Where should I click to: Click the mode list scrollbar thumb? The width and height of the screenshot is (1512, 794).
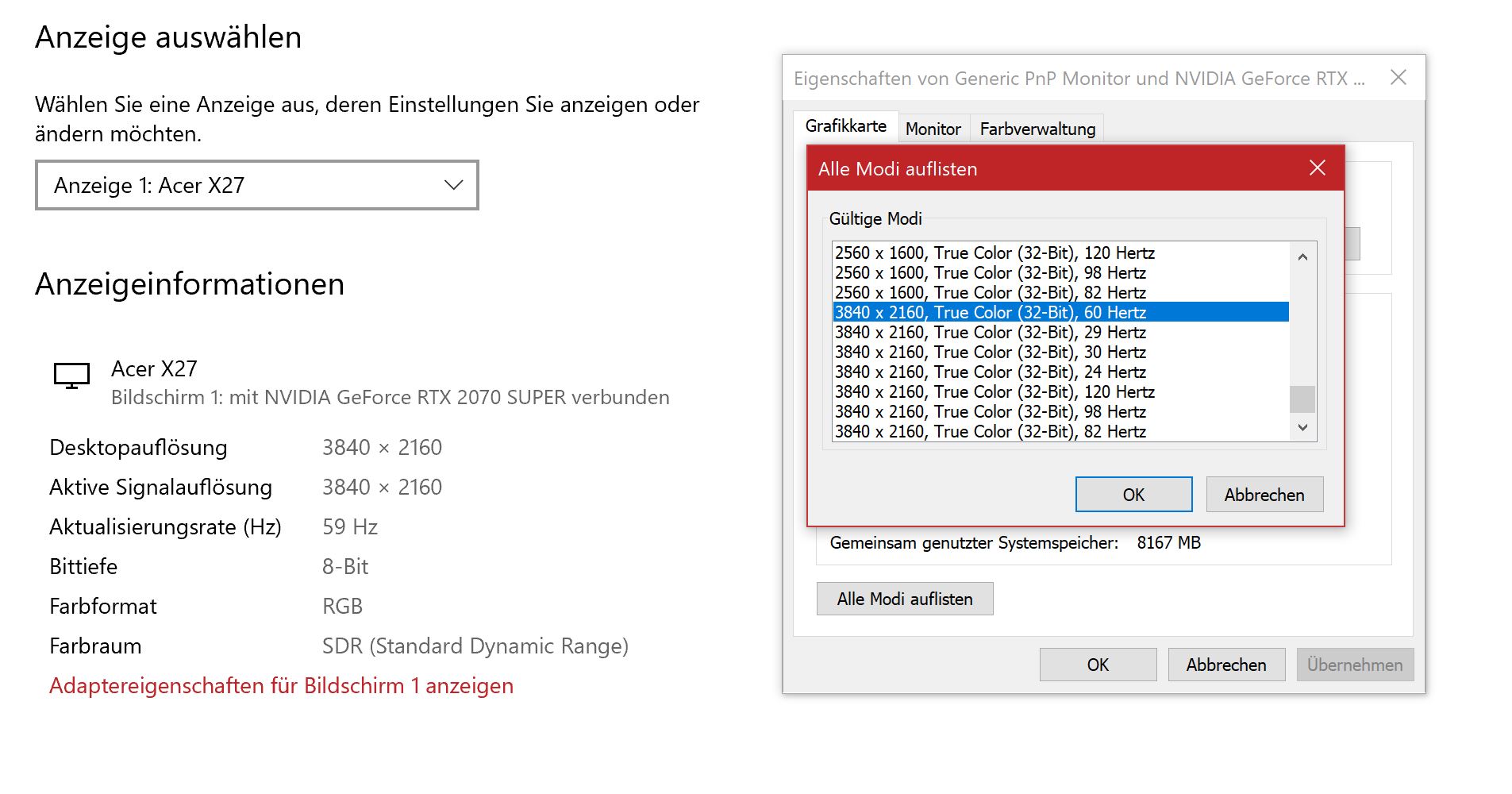pos(1302,399)
